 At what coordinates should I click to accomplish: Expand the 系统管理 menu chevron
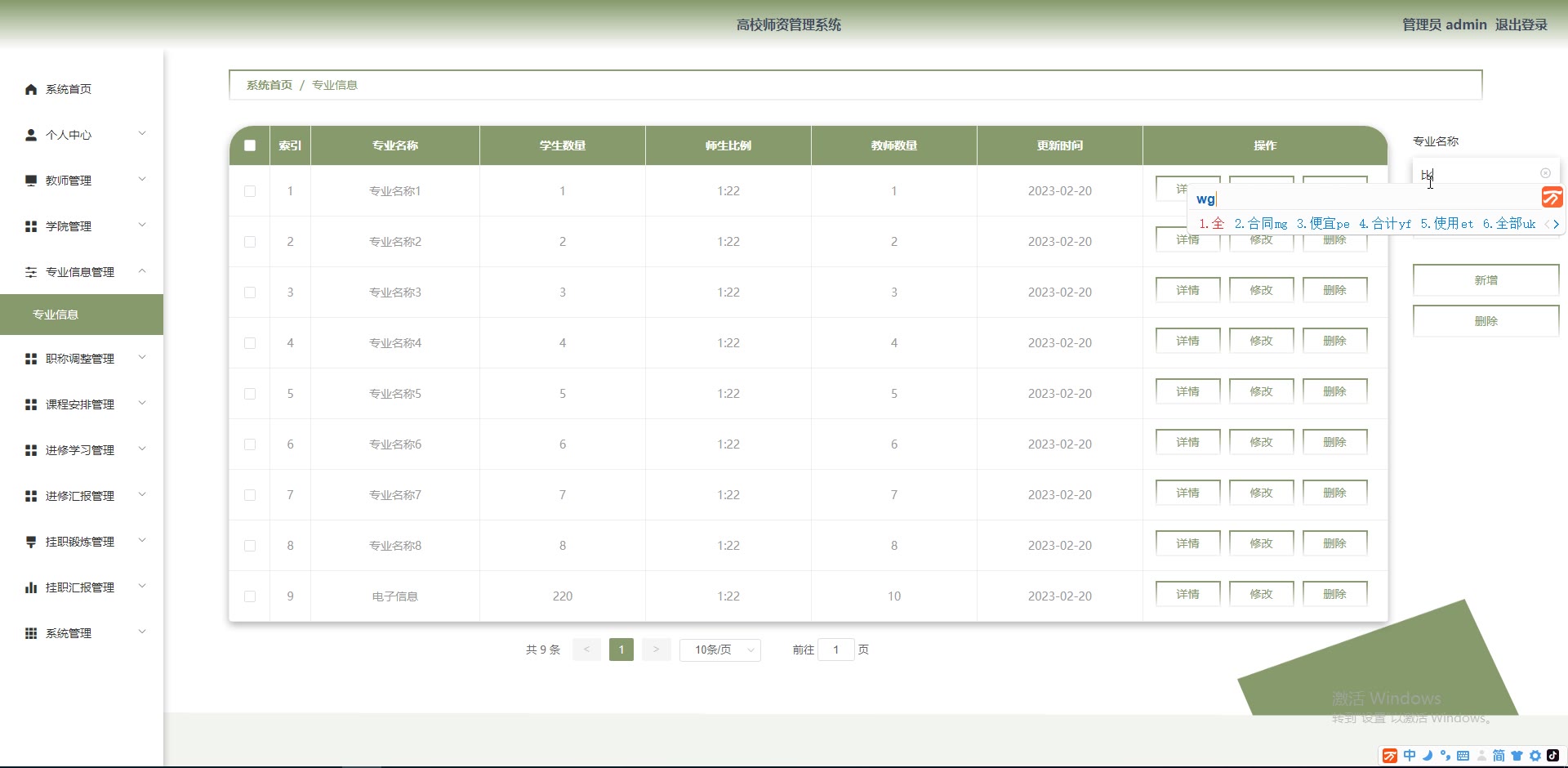tap(142, 632)
